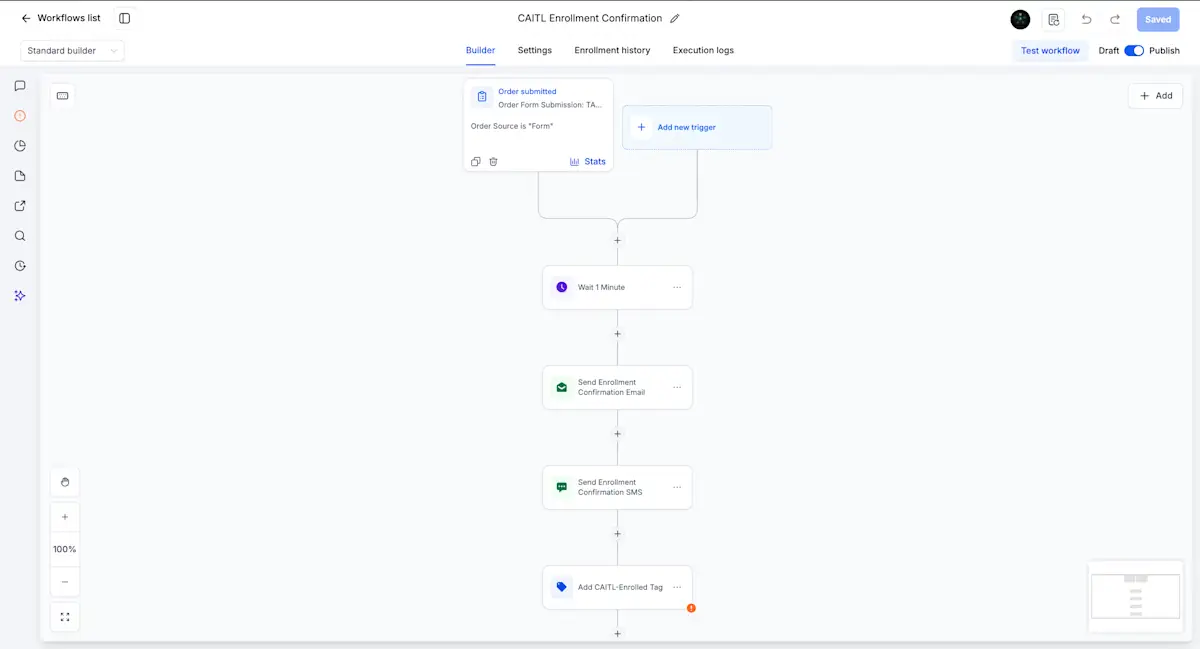
Task: Click the Order submitted clipboard icon
Action: (x=482, y=97)
